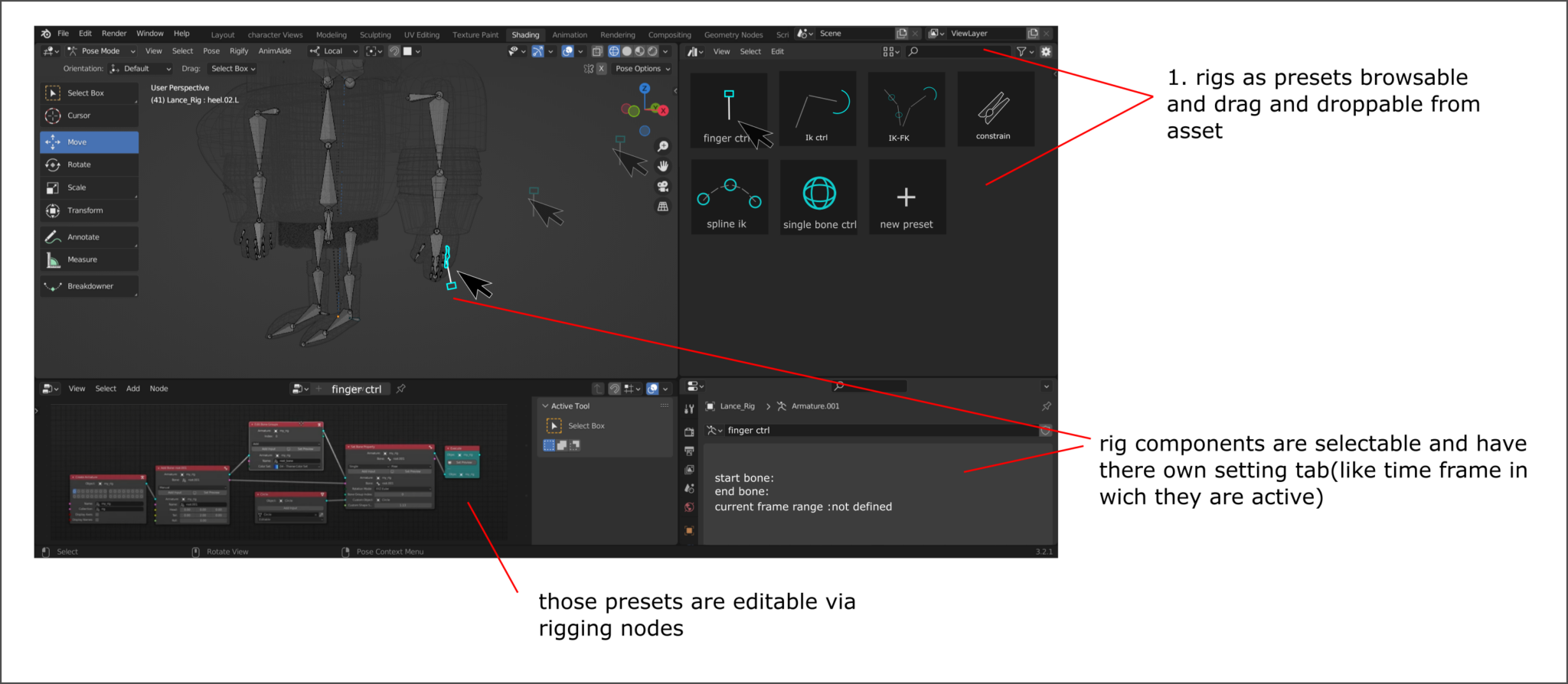1568x684 pixels.
Task: Switch to solid shading mode
Action: [627, 52]
